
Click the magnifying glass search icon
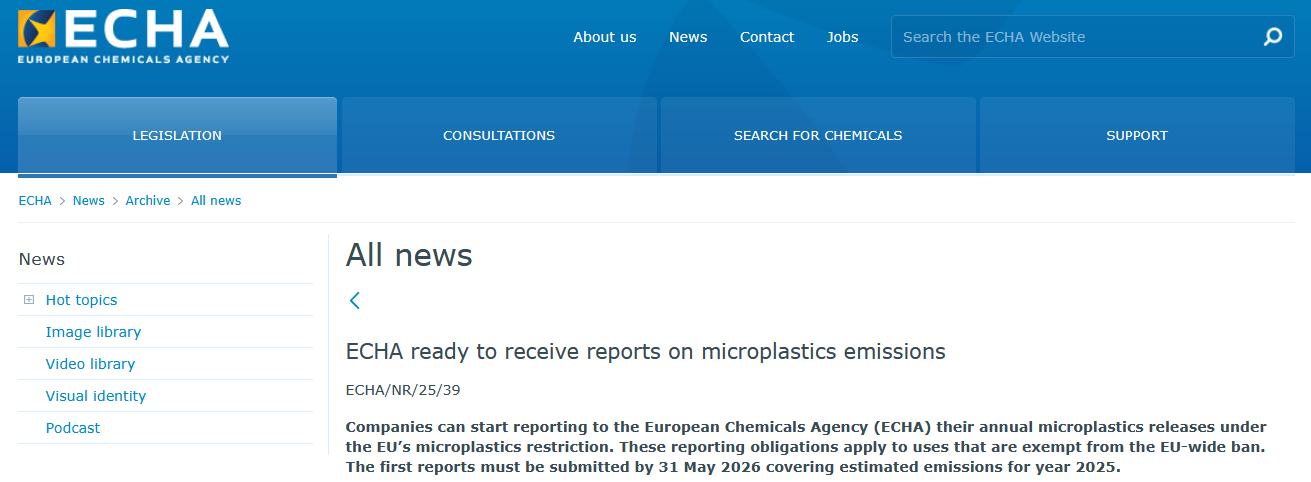point(1272,37)
